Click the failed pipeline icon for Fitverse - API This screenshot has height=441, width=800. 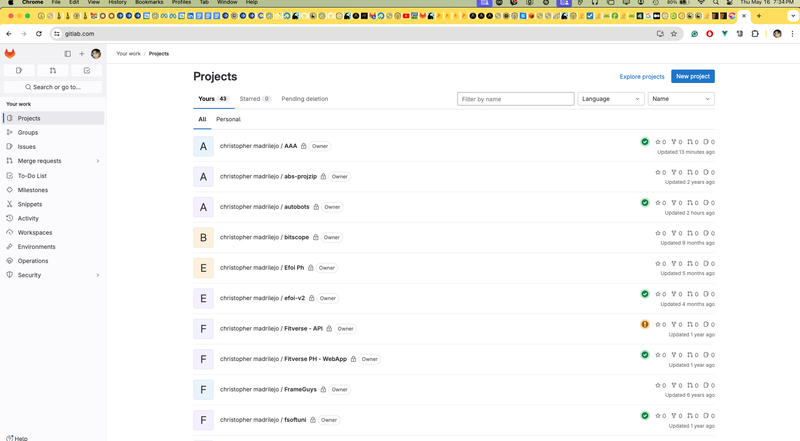coord(645,324)
